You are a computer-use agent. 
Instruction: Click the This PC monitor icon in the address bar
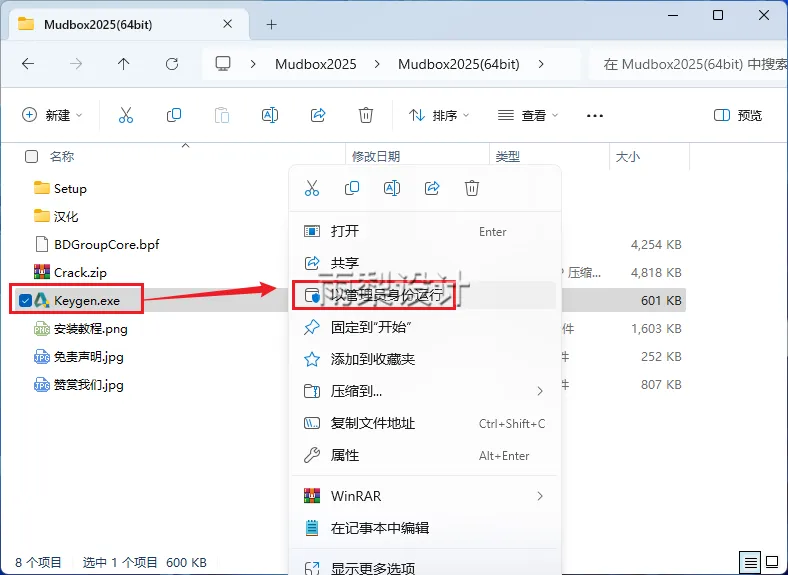(223, 64)
